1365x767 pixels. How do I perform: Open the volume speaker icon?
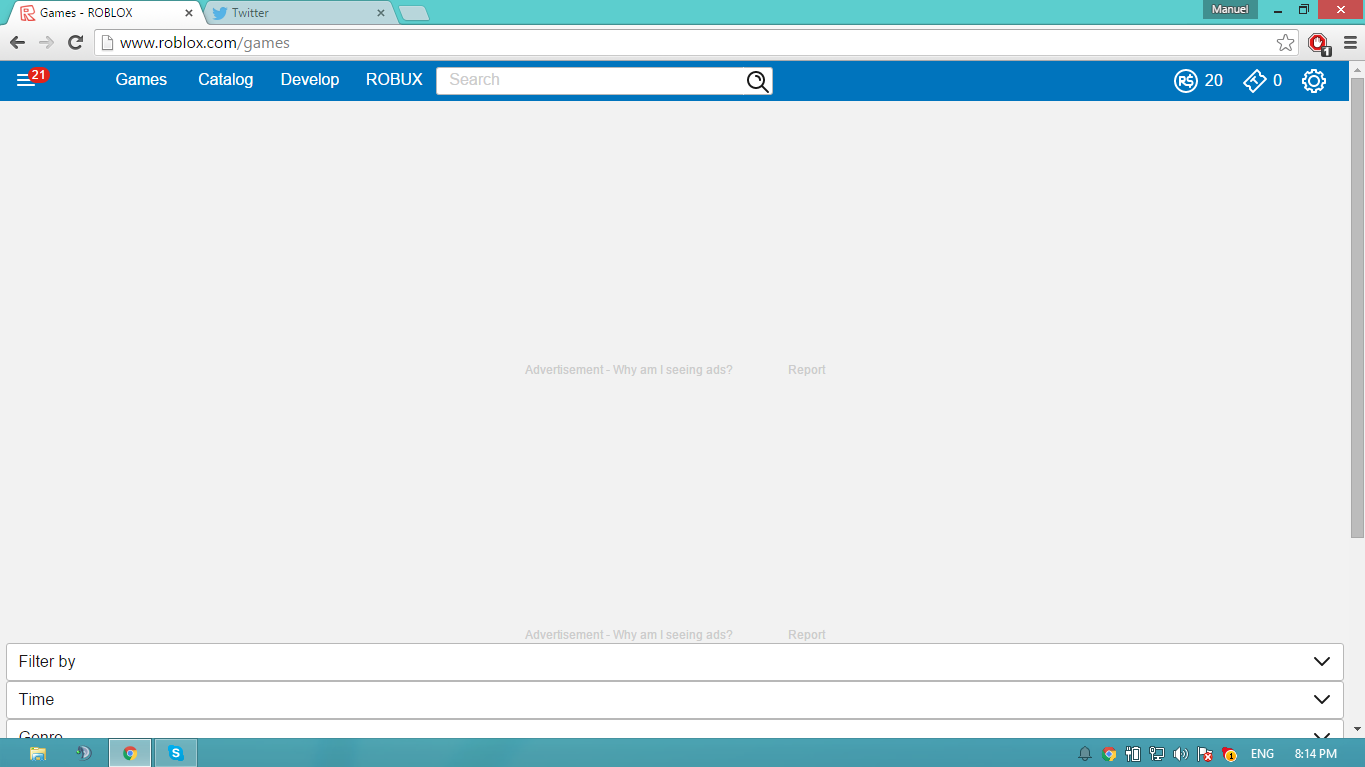point(1181,754)
